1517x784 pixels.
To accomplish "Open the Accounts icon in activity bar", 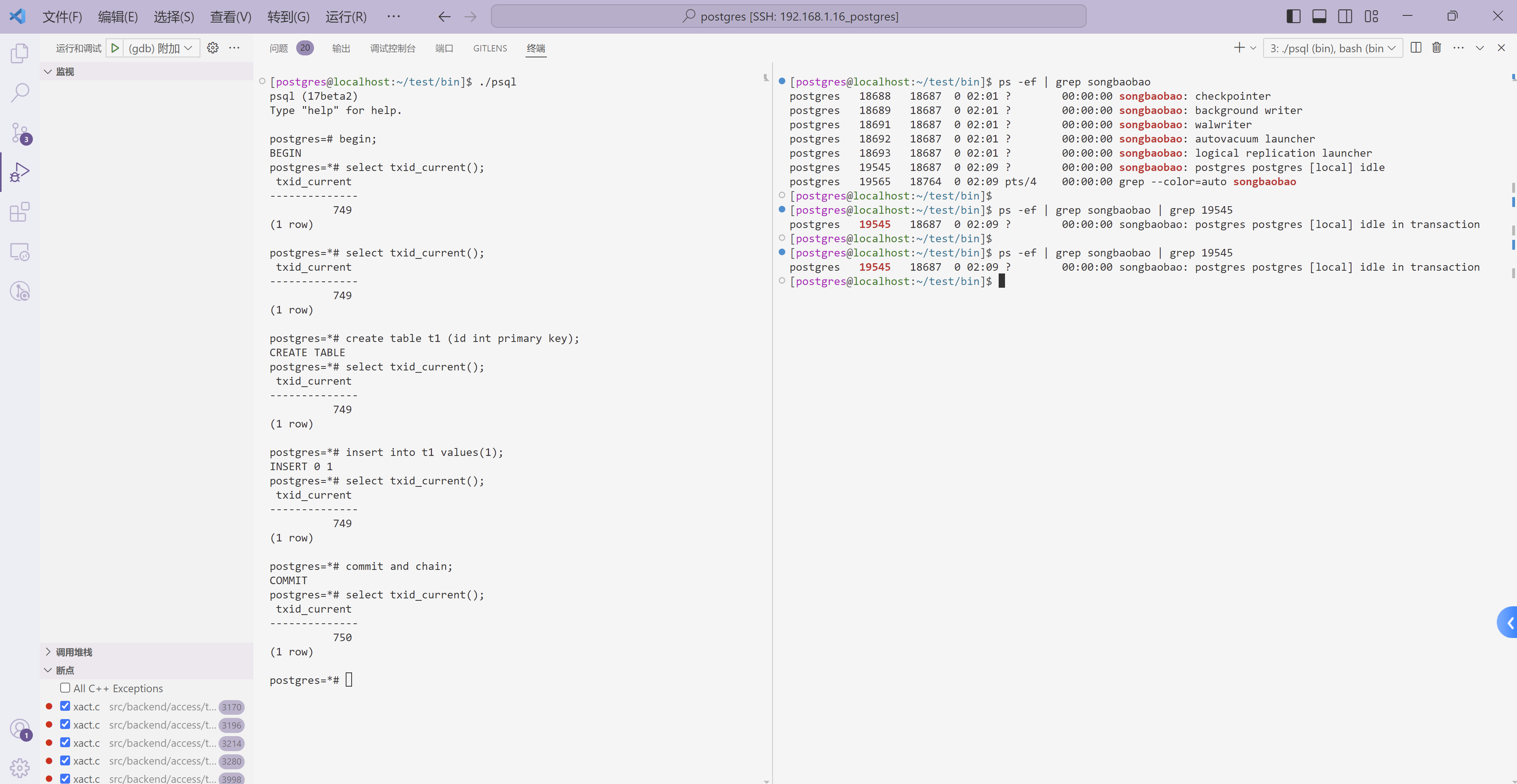I will (x=19, y=729).
